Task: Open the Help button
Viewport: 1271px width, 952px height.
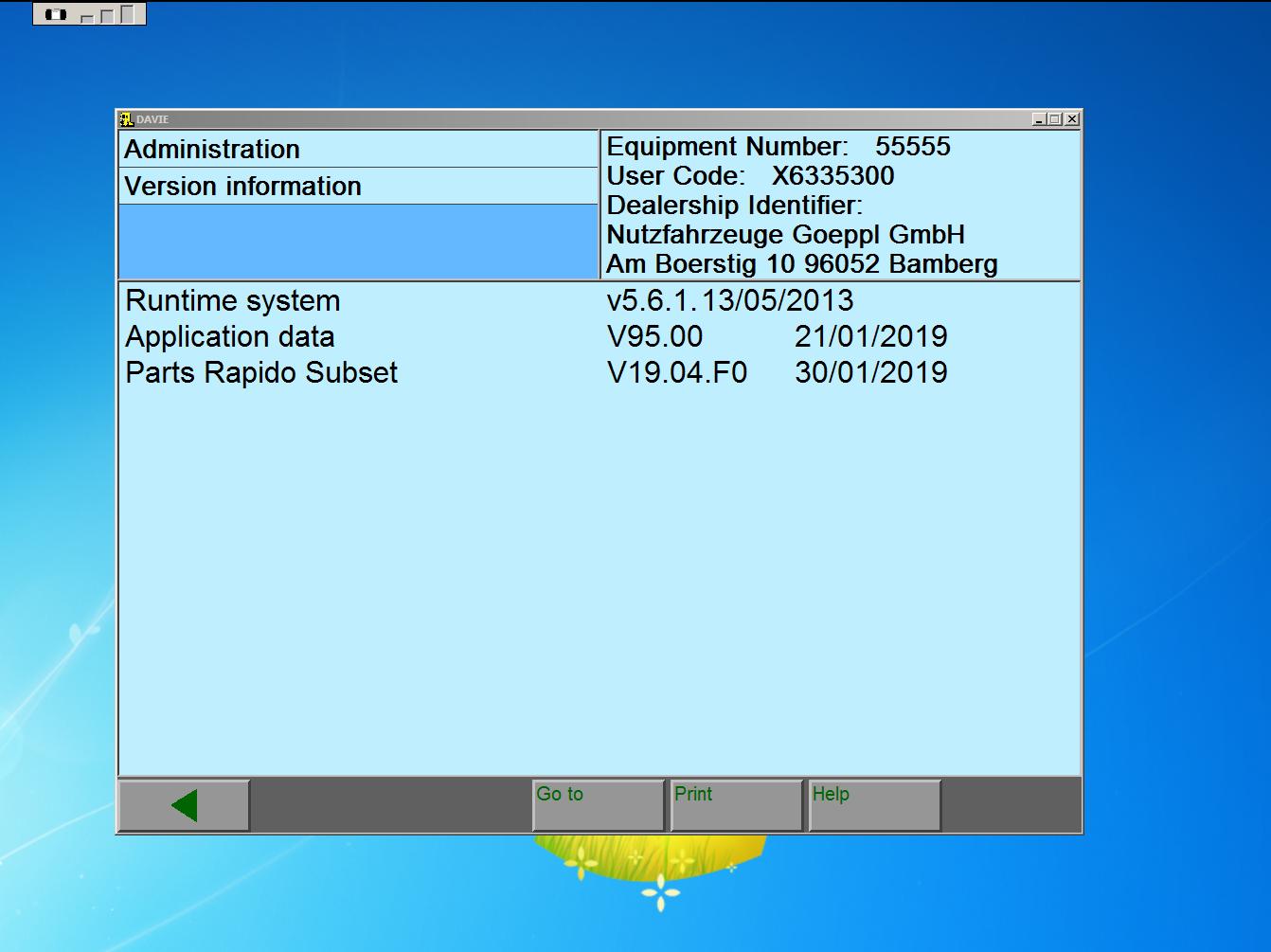Action: [x=872, y=804]
